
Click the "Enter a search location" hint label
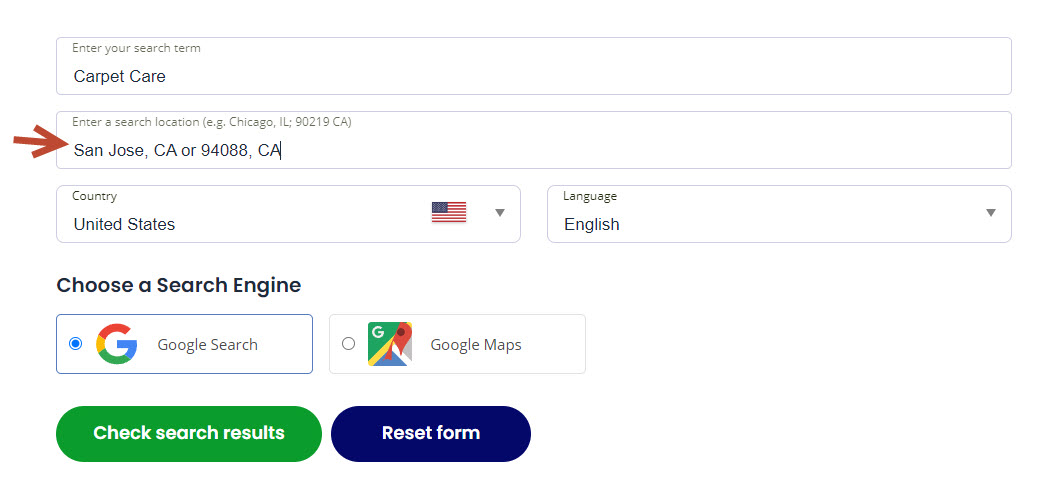tap(211, 122)
